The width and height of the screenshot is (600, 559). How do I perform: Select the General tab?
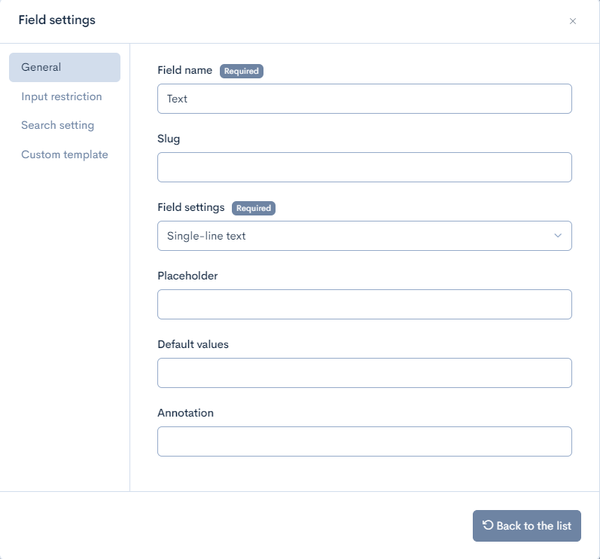(x=65, y=67)
